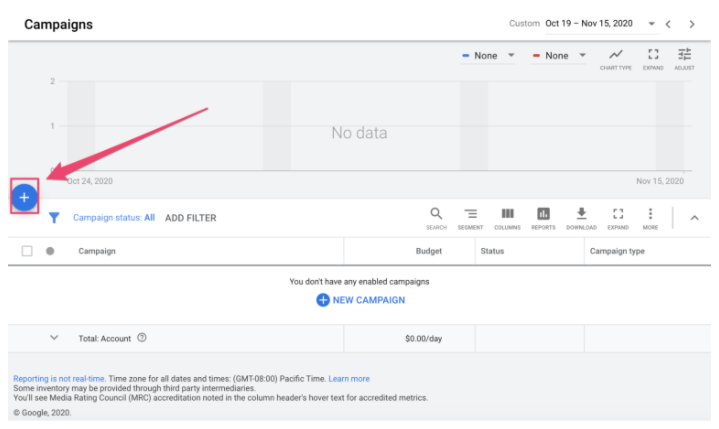Viewport: 719px width, 429px height.
Task: Open the Reports icon
Action: click(x=543, y=217)
